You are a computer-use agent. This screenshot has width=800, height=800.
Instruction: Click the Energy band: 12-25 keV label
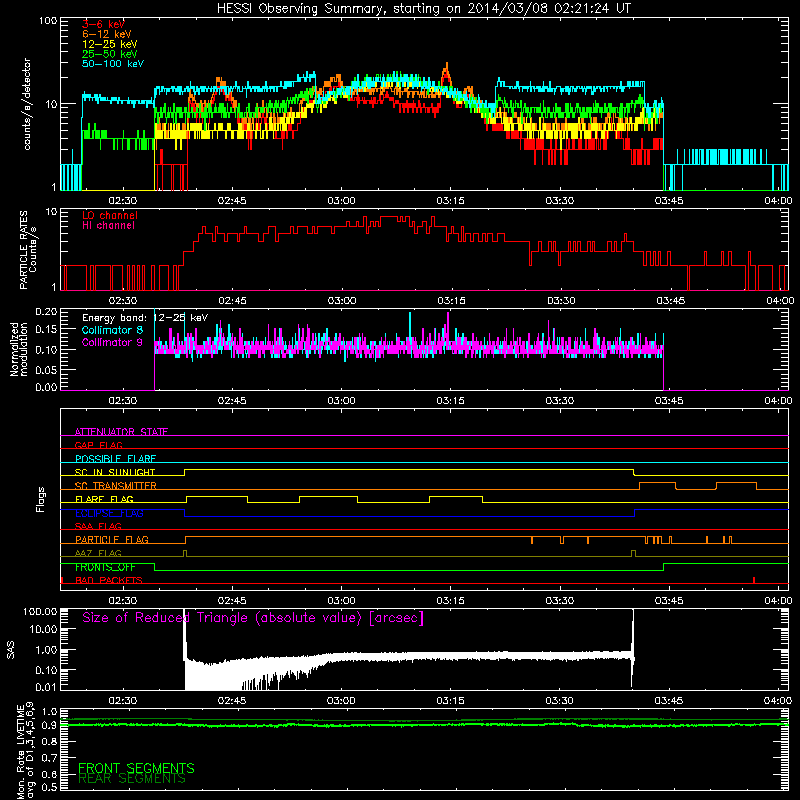coord(145,318)
